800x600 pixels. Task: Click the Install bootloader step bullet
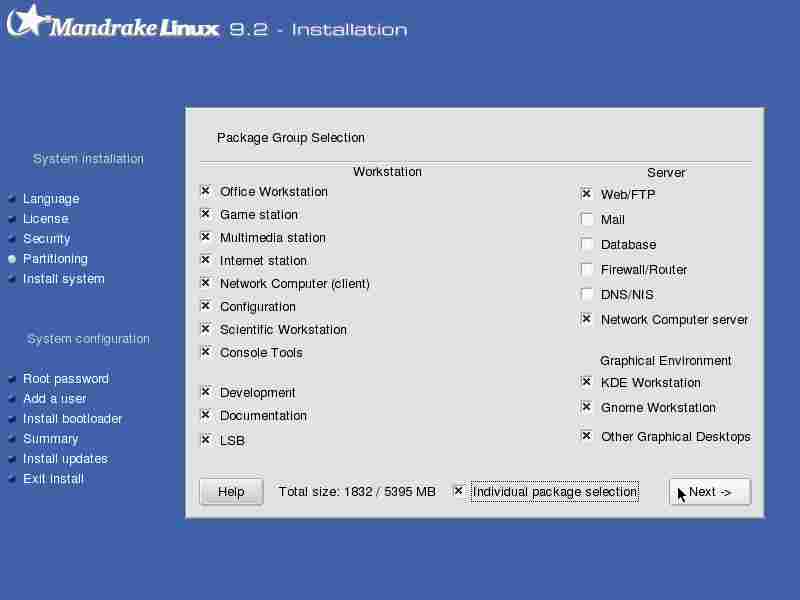[x=12, y=419]
